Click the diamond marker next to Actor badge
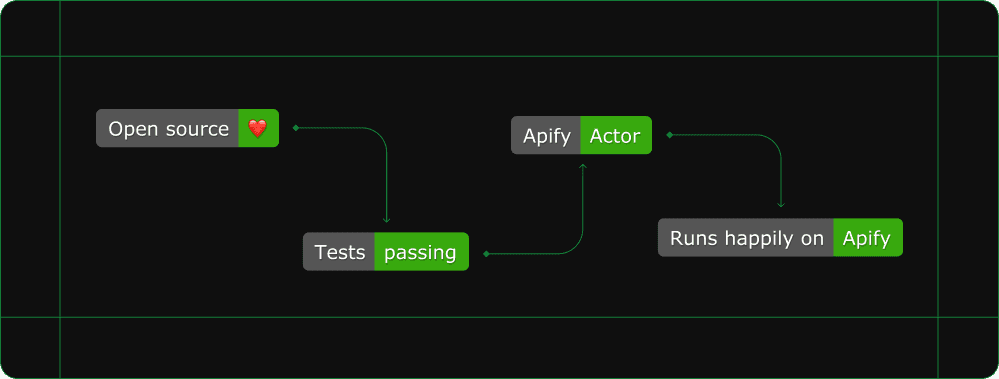The height and width of the screenshot is (379, 999). (669, 134)
